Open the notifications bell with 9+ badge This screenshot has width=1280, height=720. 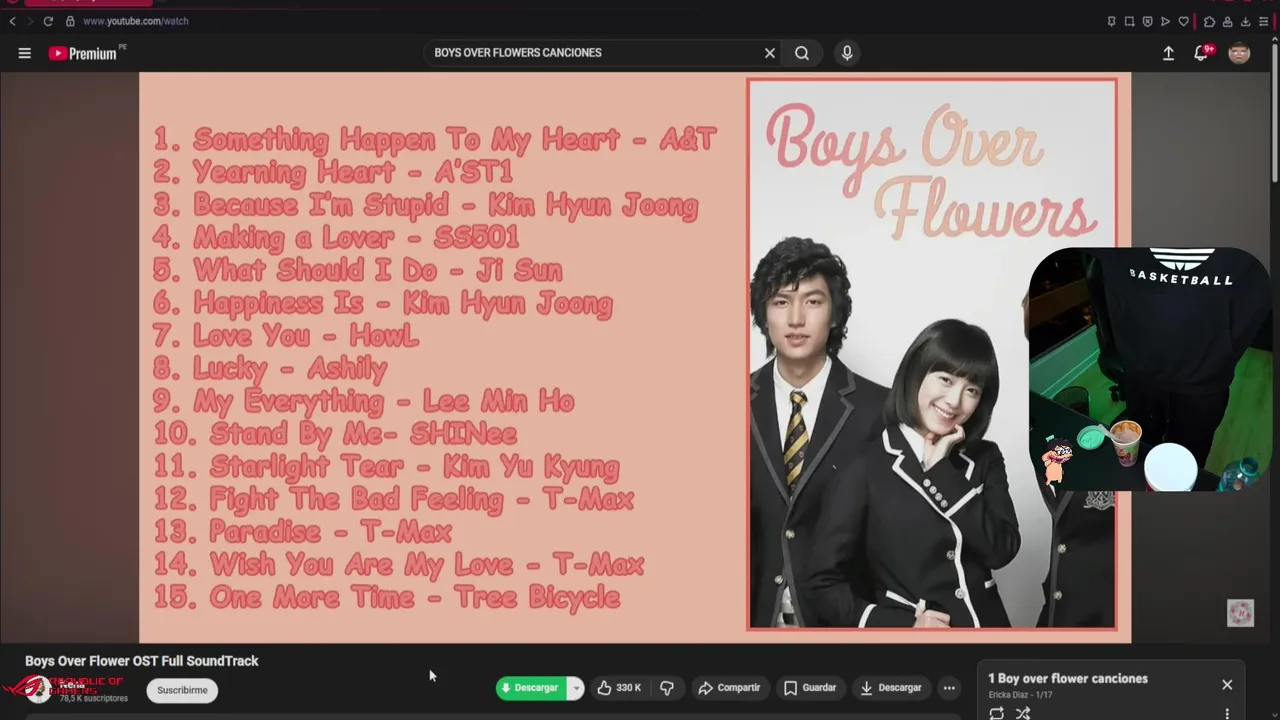[x=1202, y=53]
